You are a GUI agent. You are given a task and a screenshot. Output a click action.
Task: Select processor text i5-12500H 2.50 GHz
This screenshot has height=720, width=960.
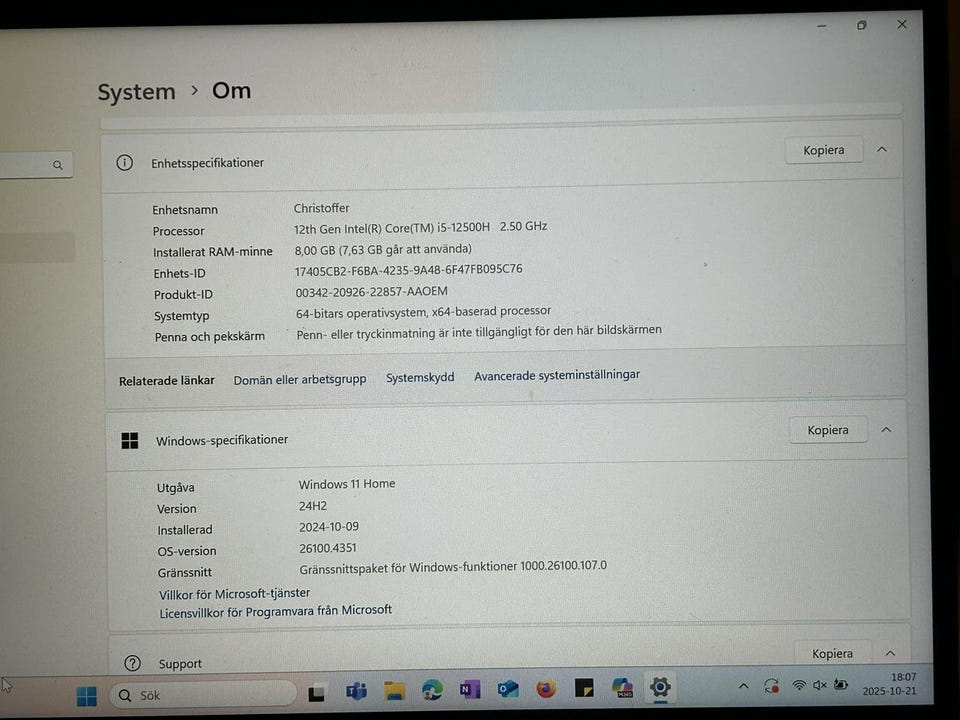pos(420,227)
